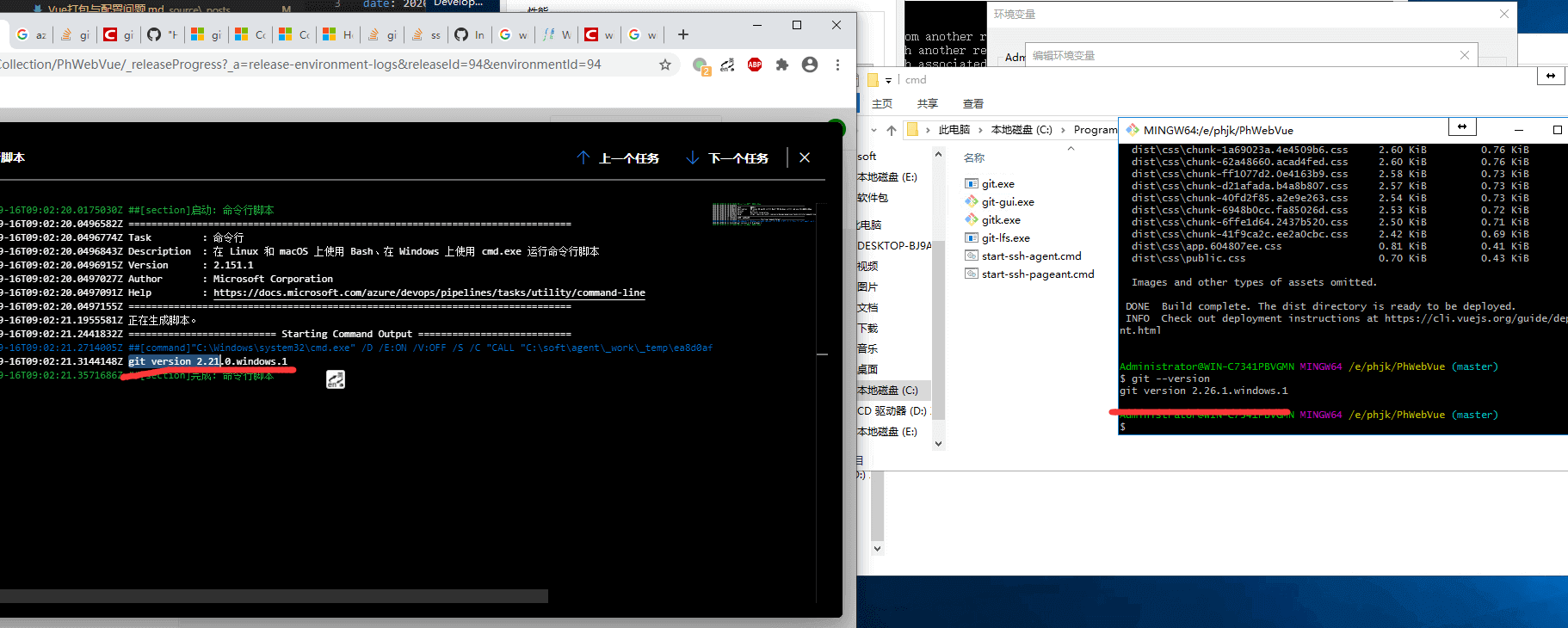Select the start-ssh-agent.cmd file

[x=1031, y=256]
